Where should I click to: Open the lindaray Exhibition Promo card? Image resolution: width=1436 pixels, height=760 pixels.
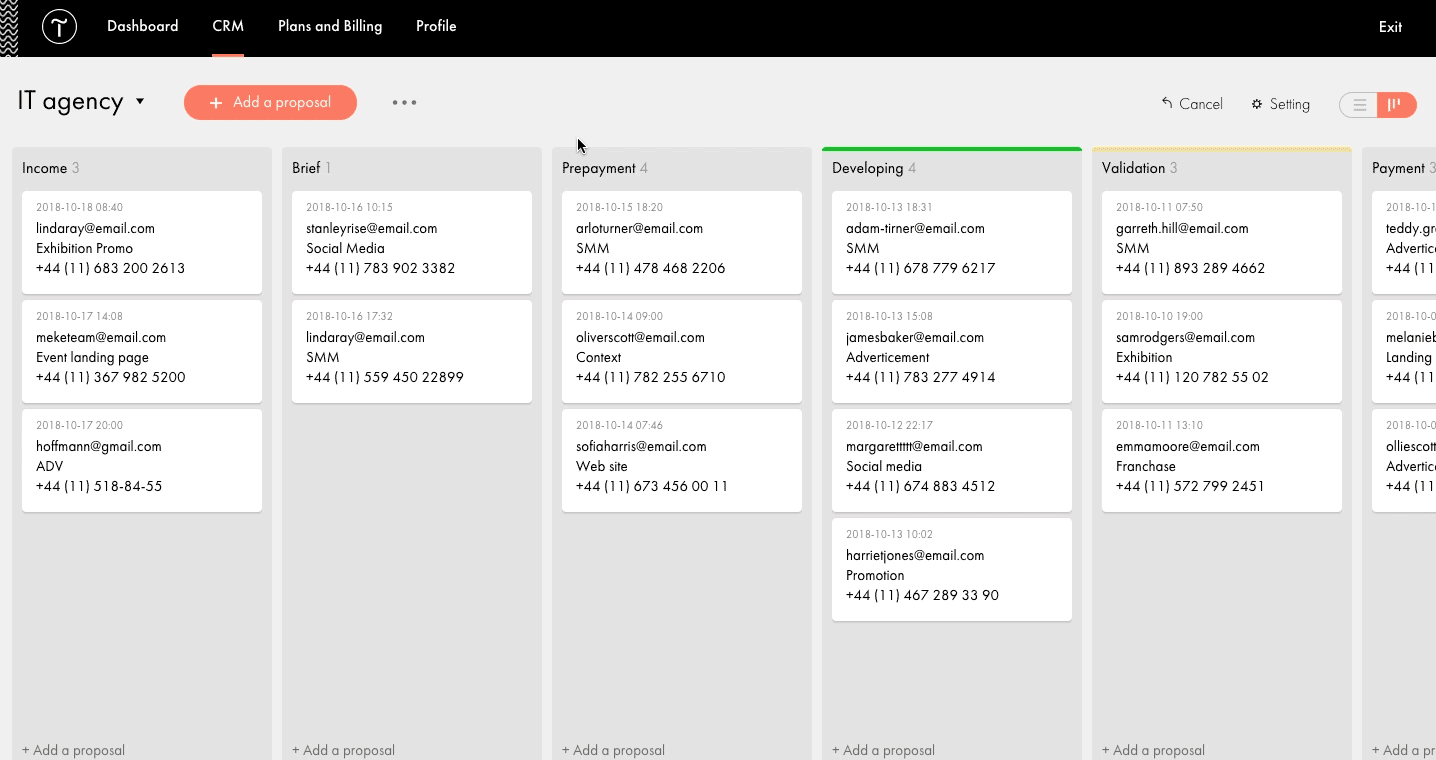click(x=141, y=242)
